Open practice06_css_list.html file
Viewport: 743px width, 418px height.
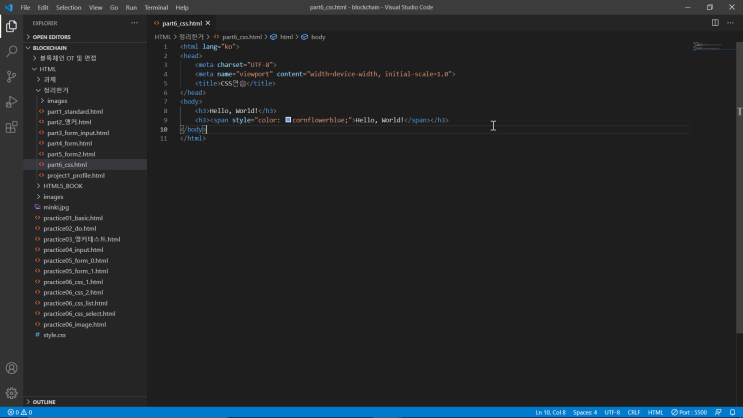click(75, 303)
